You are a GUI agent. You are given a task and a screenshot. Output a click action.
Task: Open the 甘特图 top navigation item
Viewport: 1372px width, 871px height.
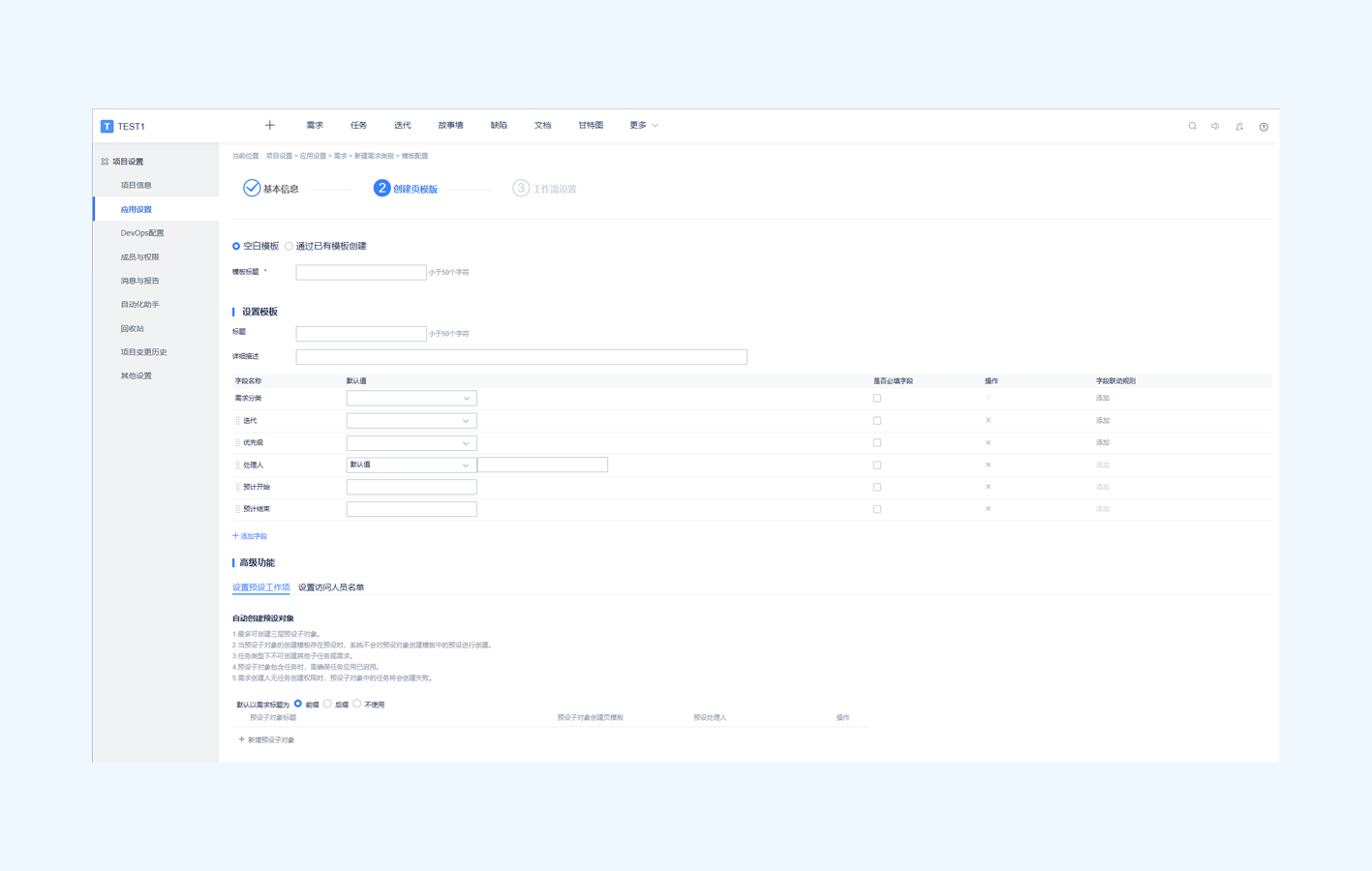(591, 125)
